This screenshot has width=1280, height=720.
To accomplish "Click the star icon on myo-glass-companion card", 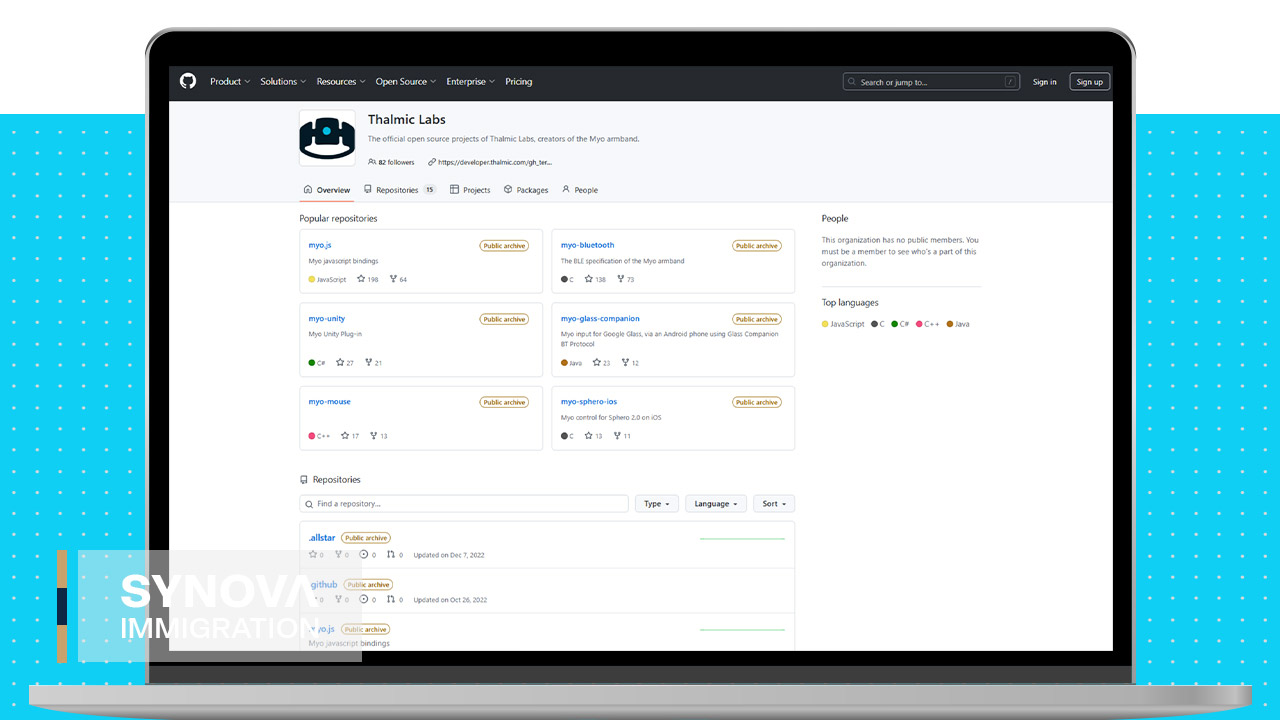I will [597, 362].
